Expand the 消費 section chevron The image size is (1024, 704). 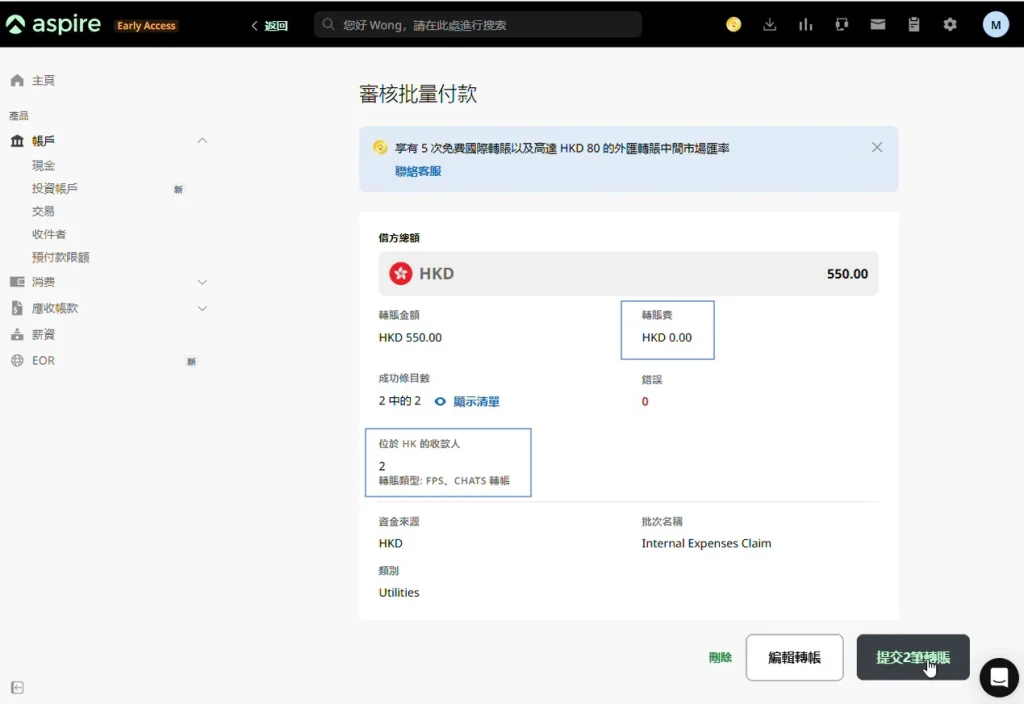[202, 282]
